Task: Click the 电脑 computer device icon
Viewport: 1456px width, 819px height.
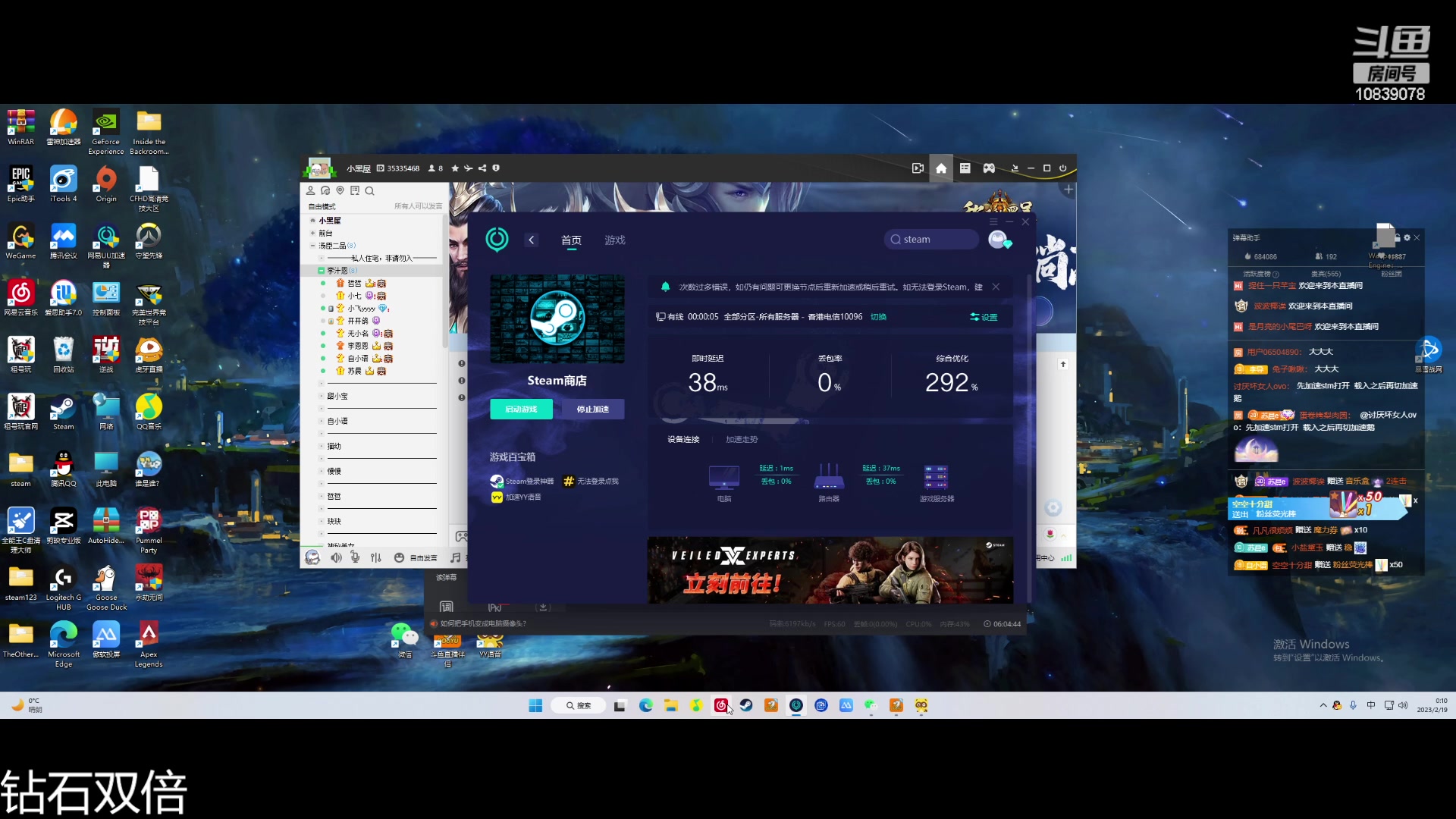Action: [724, 479]
